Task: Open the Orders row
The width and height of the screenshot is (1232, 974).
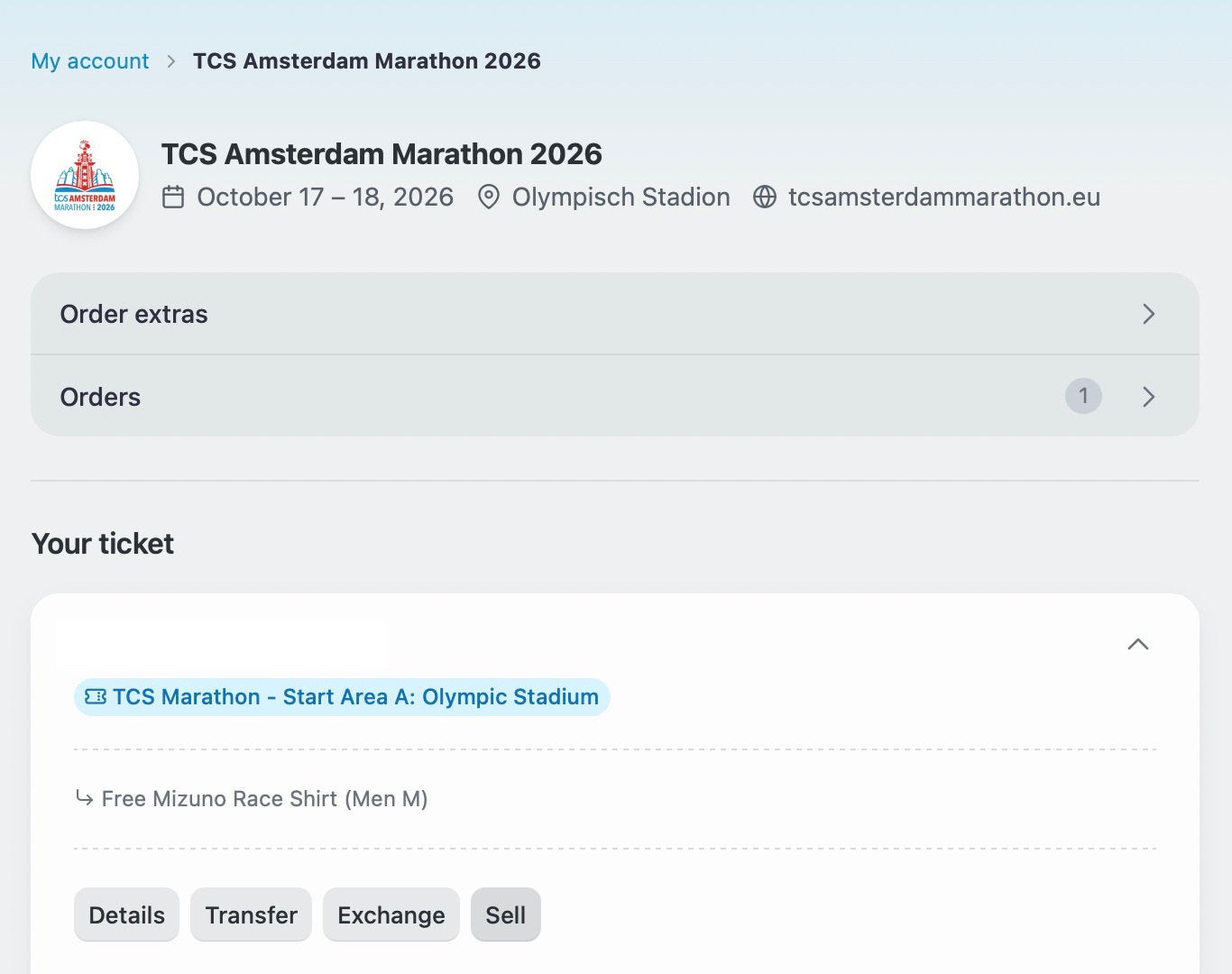Action: point(615,396)
